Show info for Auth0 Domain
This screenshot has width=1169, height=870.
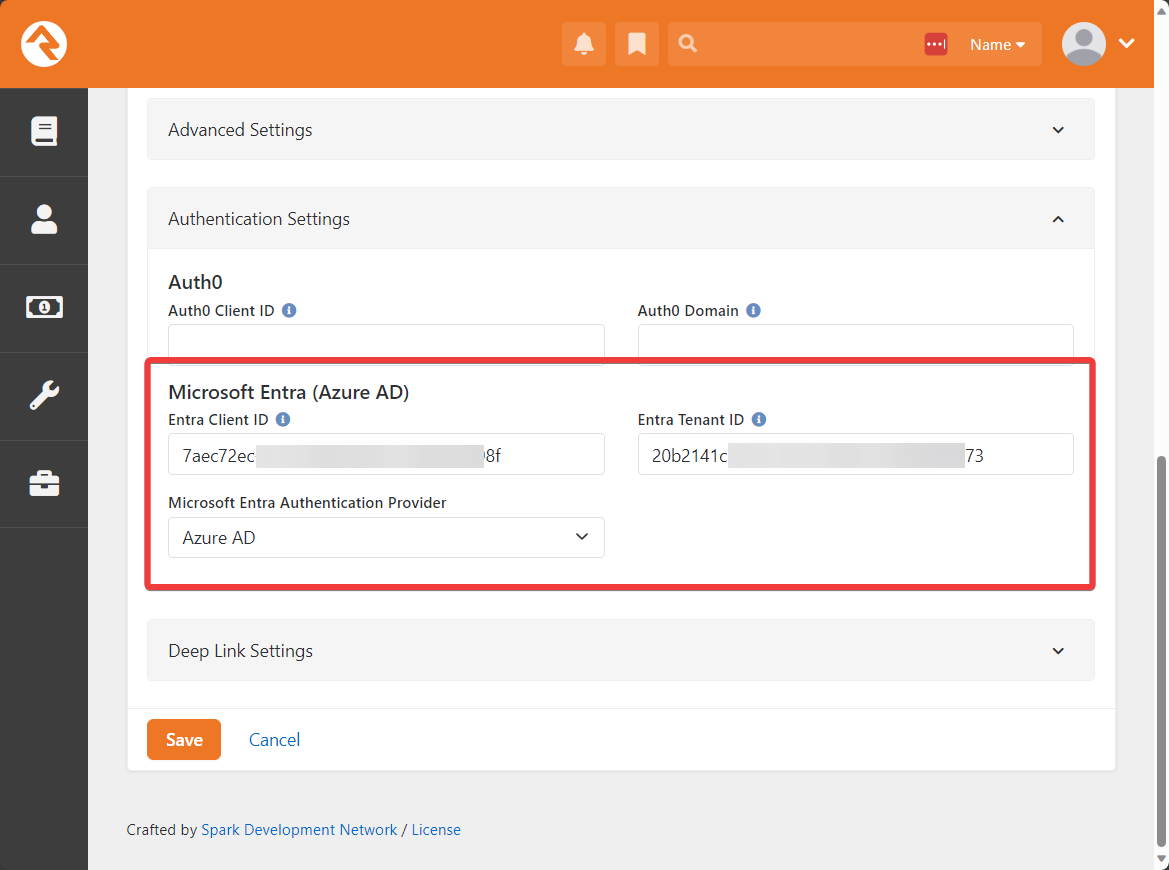pyautogui.click(x=754, y=310)
